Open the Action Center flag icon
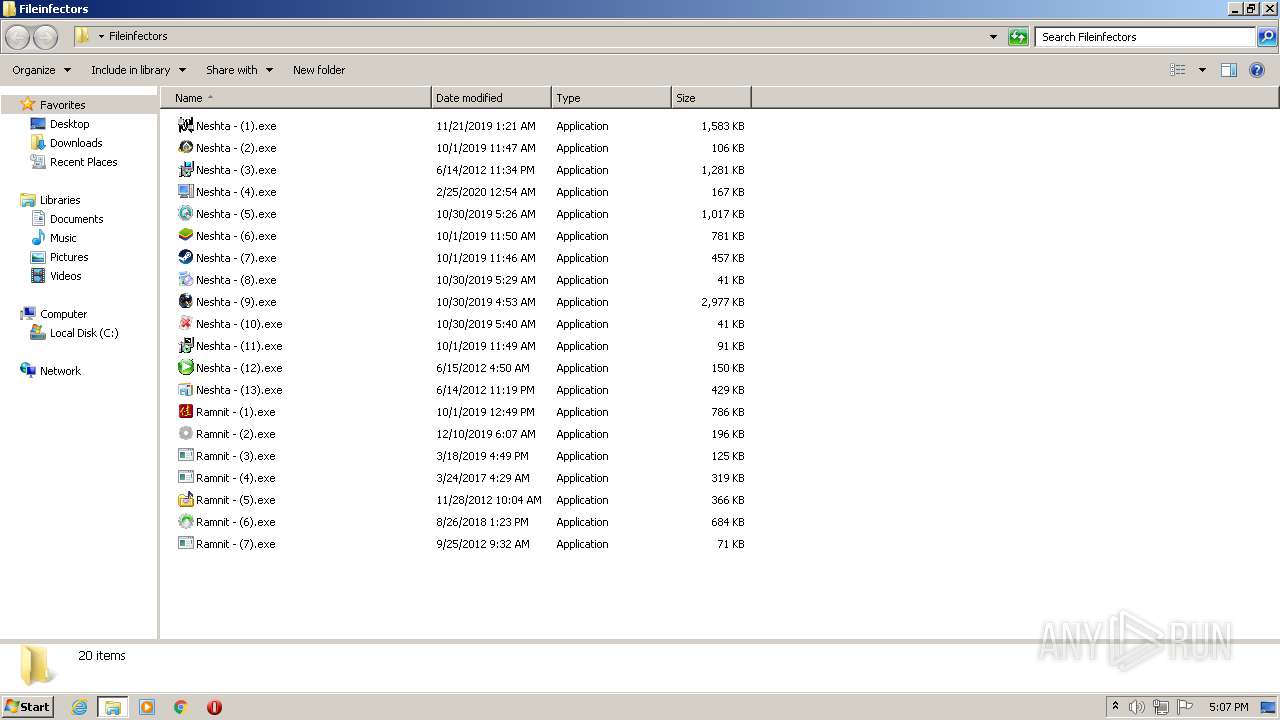1280x720 pixels. (1185, 707)
